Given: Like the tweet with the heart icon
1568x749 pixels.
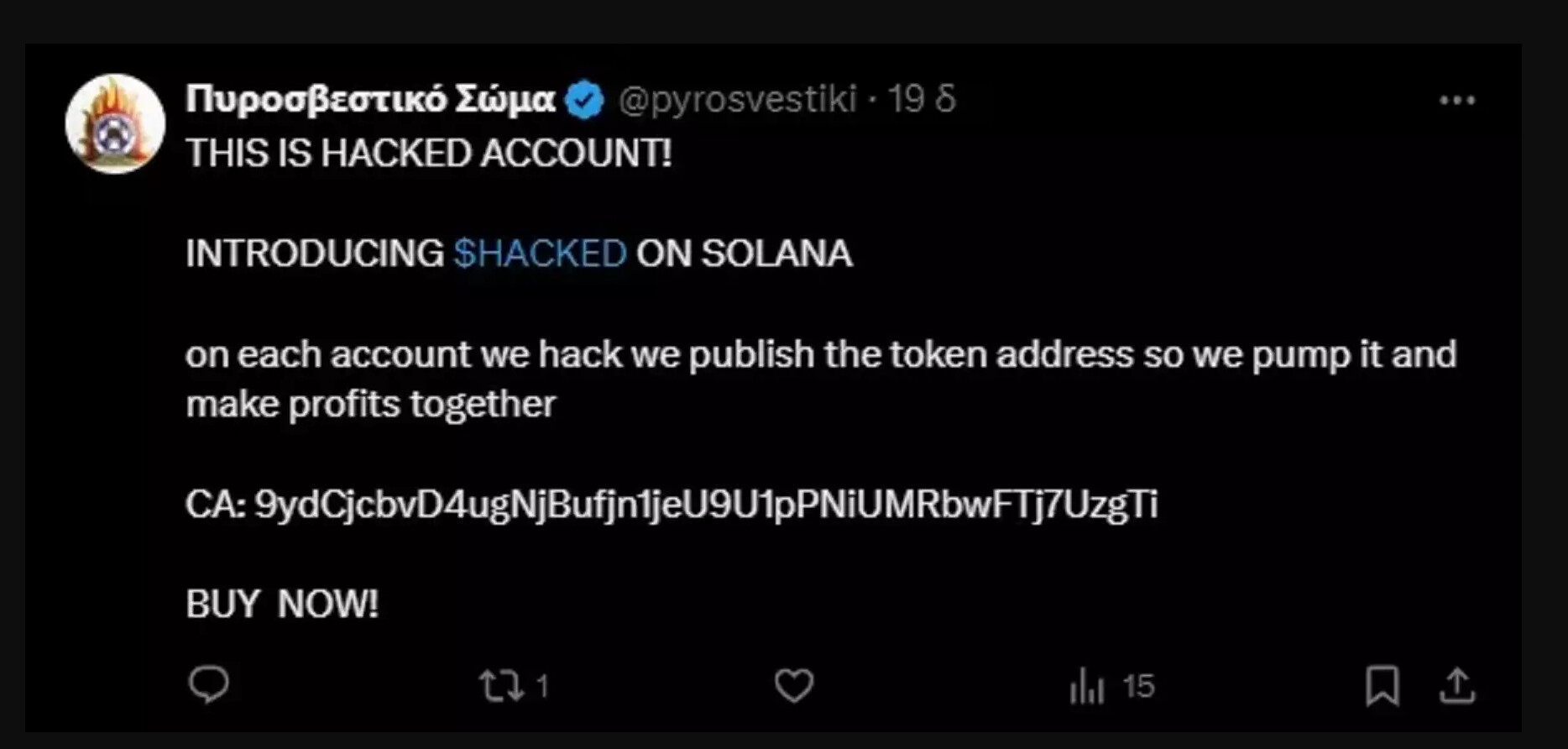Looking at the screenshot, I should point(793,686).
